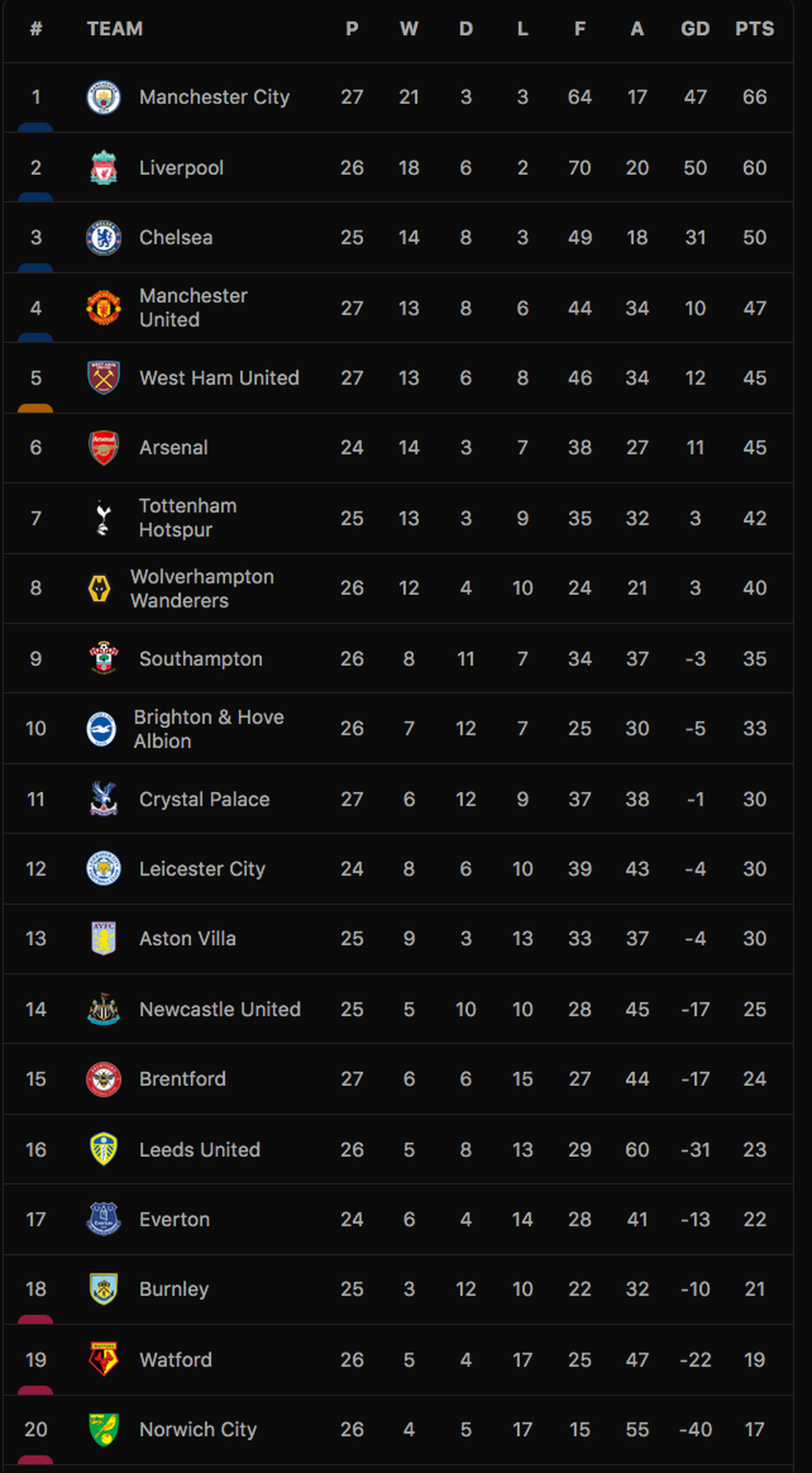Click the Wolverhampton Wanderers wolf badge
Screen dimensions: 812x1473
point(99,588)
